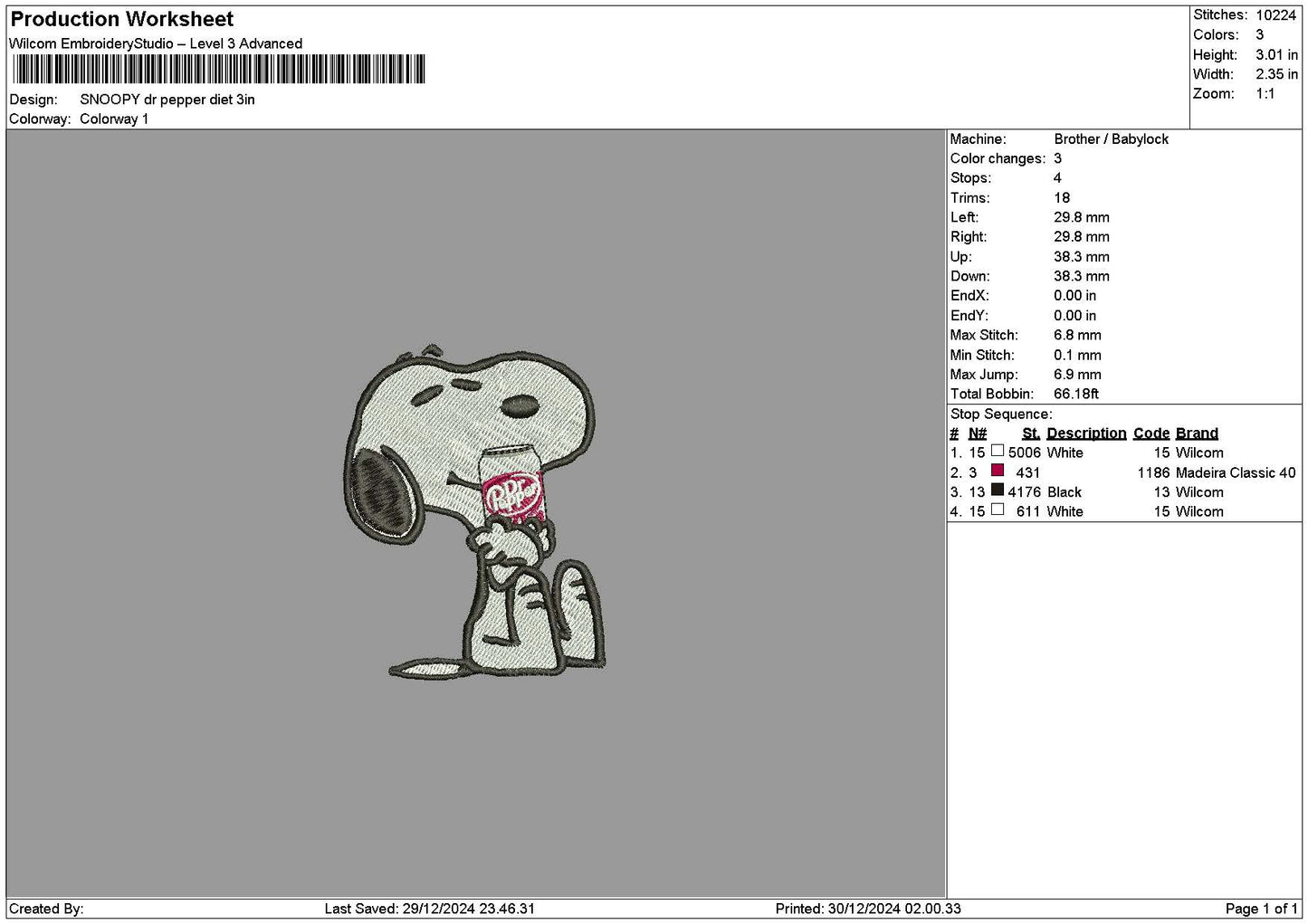
Task: Click the black swatch for stop 3
Action: [998, 491]
